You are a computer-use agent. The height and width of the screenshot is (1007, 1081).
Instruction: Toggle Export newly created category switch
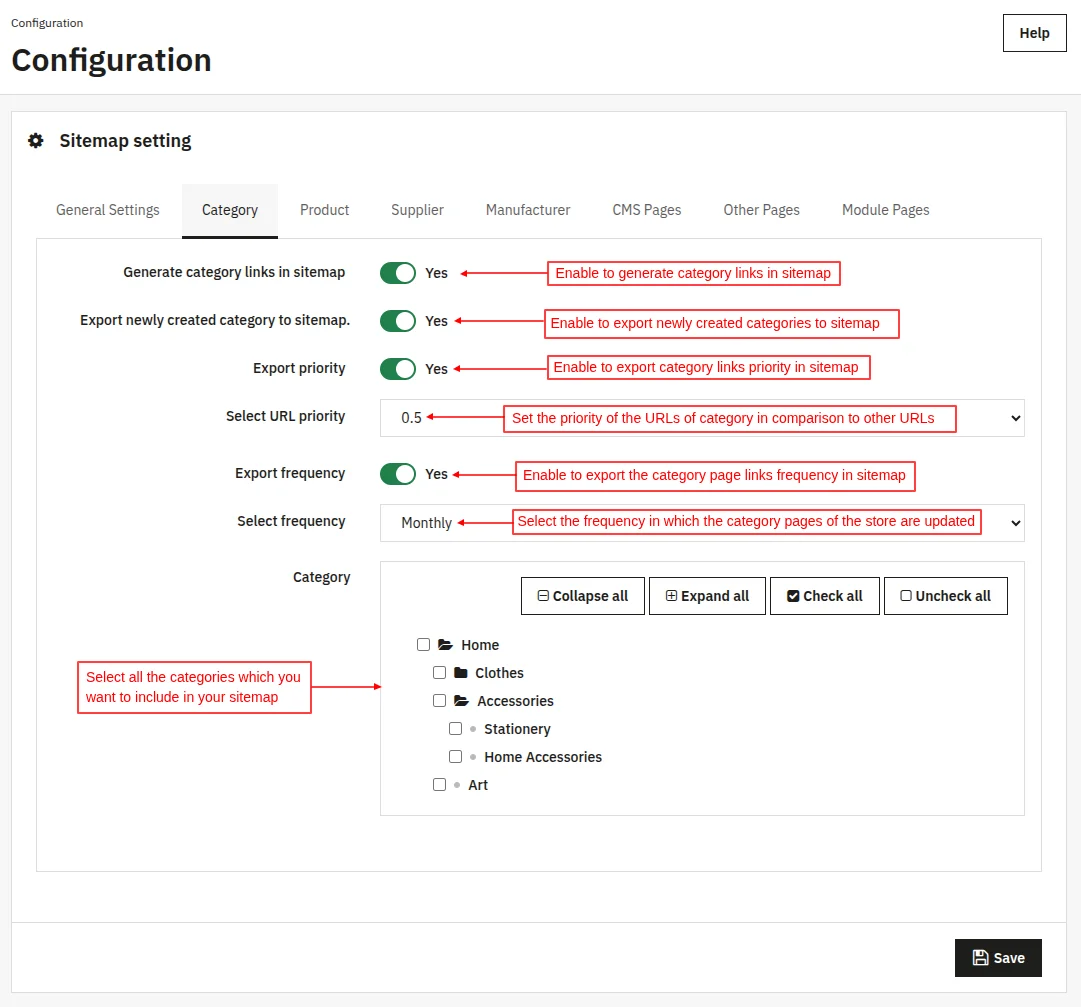[398, 321]
